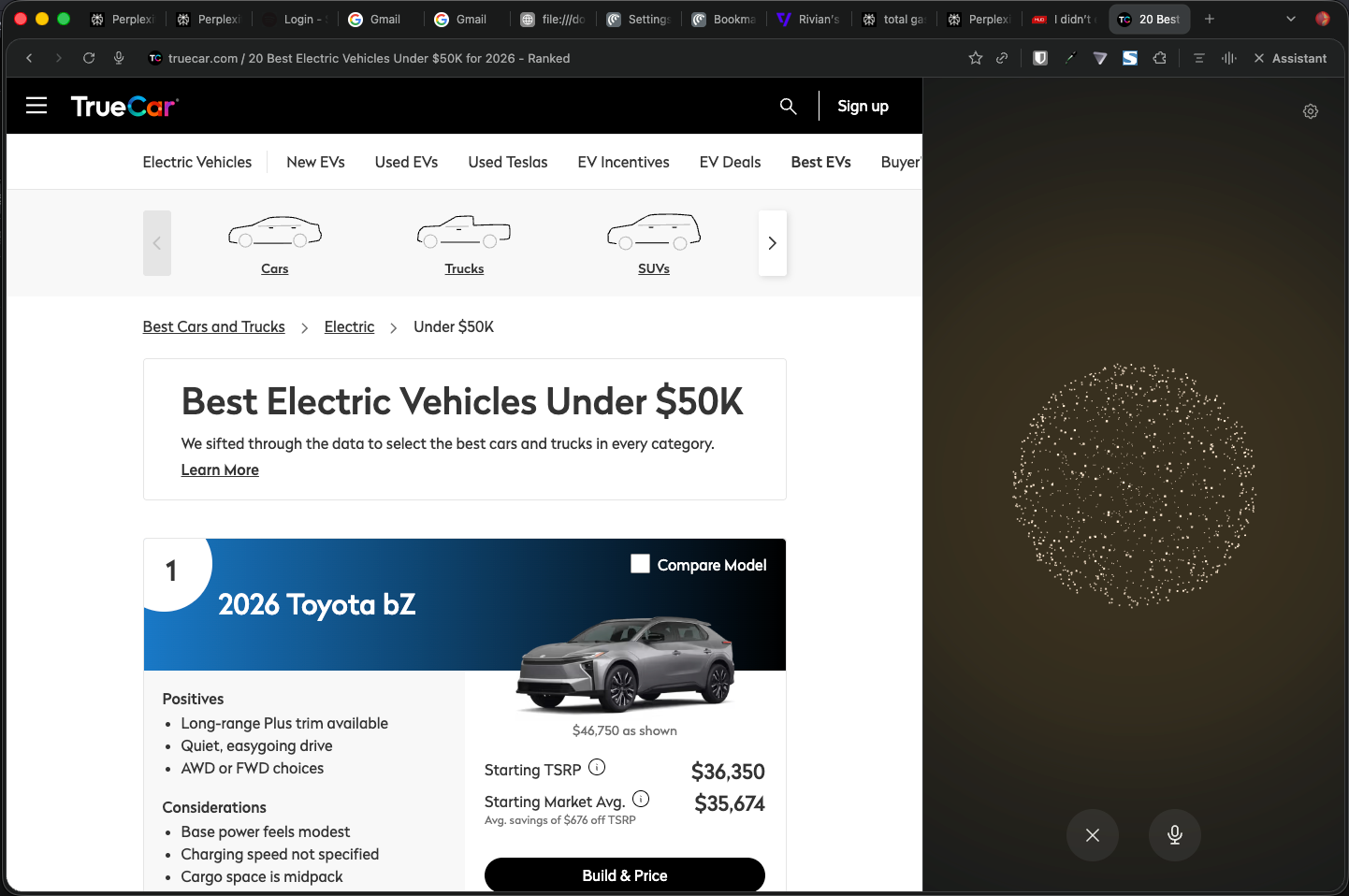Open the TrueCar hamburger menu

[x=36, y=106]
